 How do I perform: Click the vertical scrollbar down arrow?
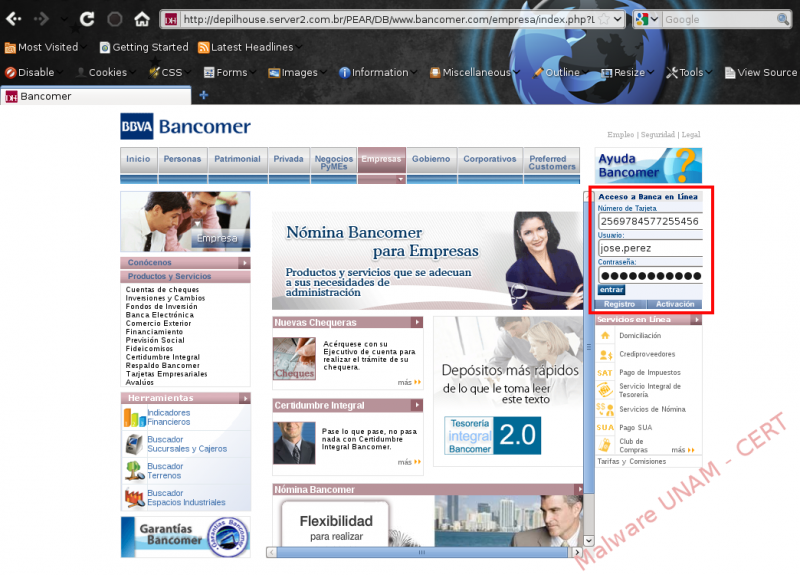pyautogui.click(x=589, y=540)
